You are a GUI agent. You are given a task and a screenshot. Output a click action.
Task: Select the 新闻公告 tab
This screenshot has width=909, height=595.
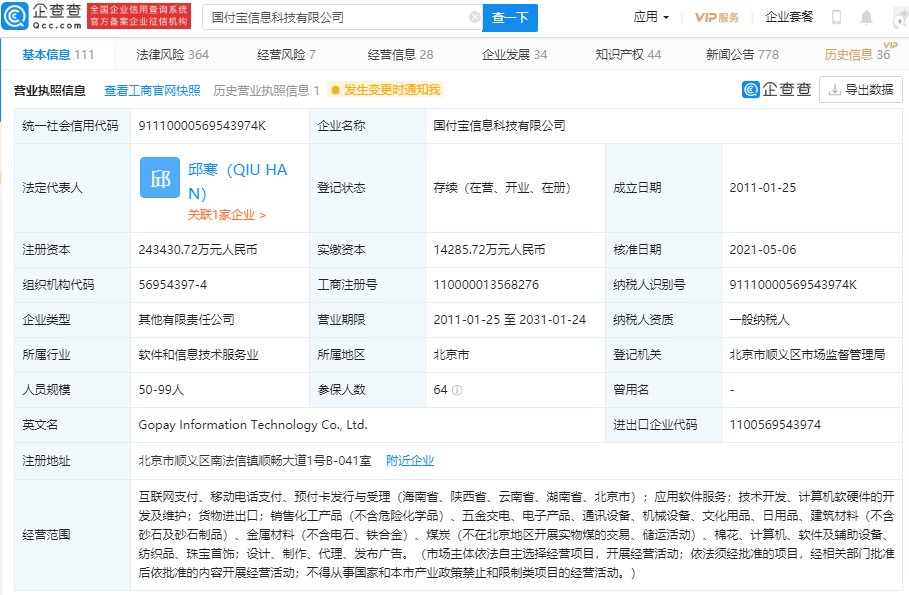click(x=742, y=55)
